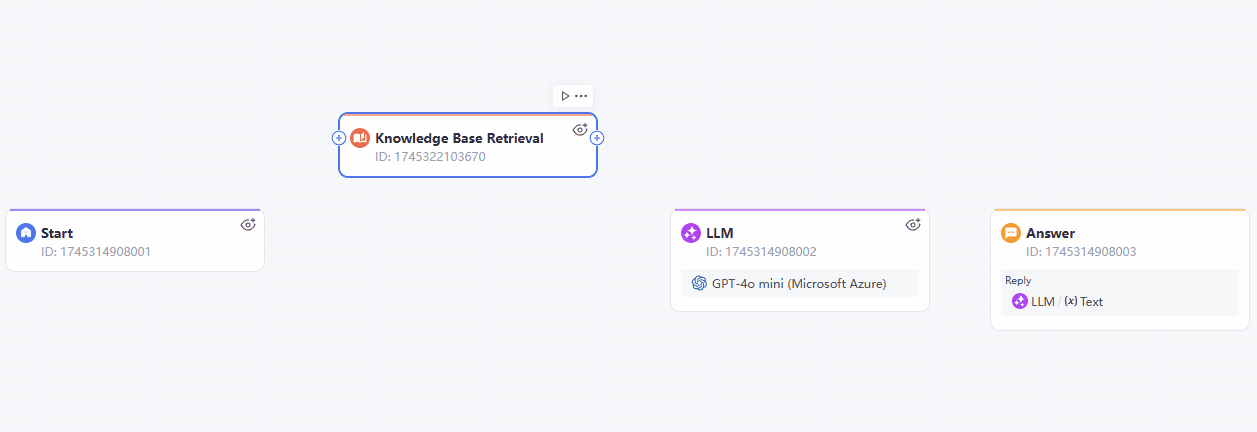Viewport: 1257px width, 432px height.
Task: Click the LLM node ID text
Action: click(761, 252)
